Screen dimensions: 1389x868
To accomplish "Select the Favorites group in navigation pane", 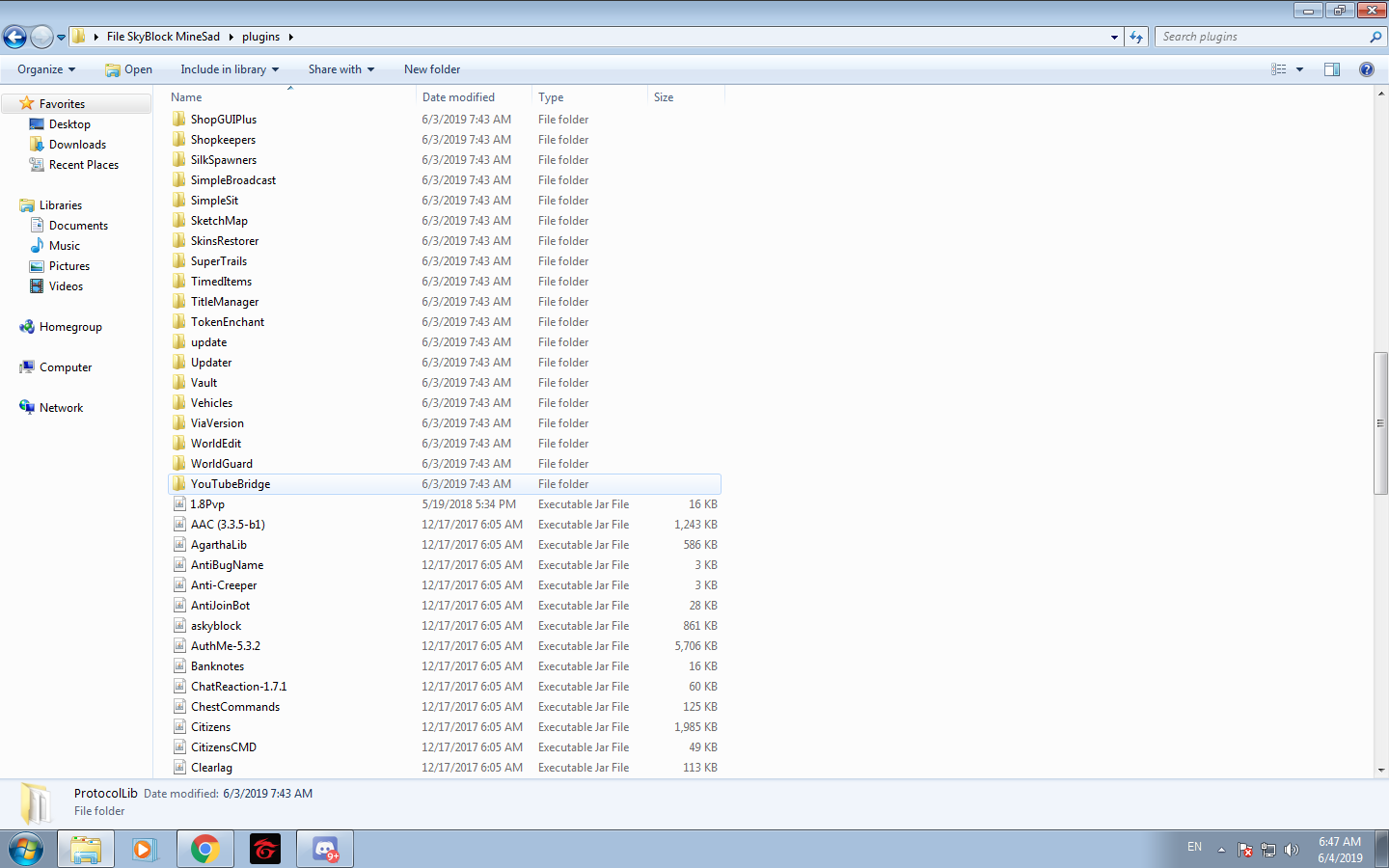I will (63, 104).
